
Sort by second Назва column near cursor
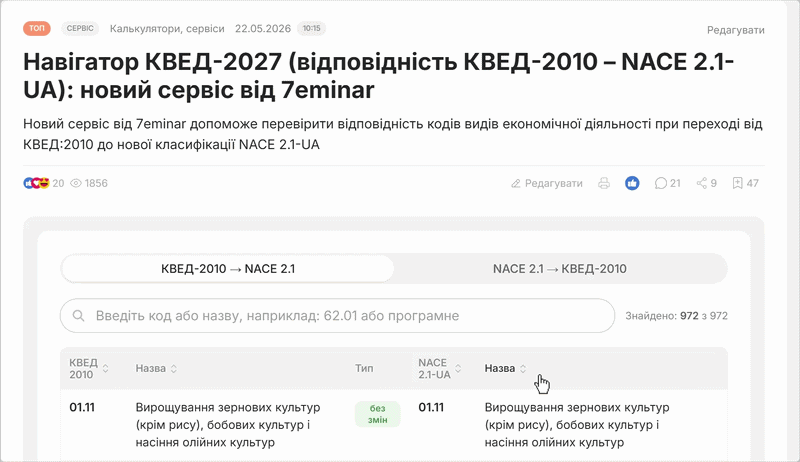[505, 368]
